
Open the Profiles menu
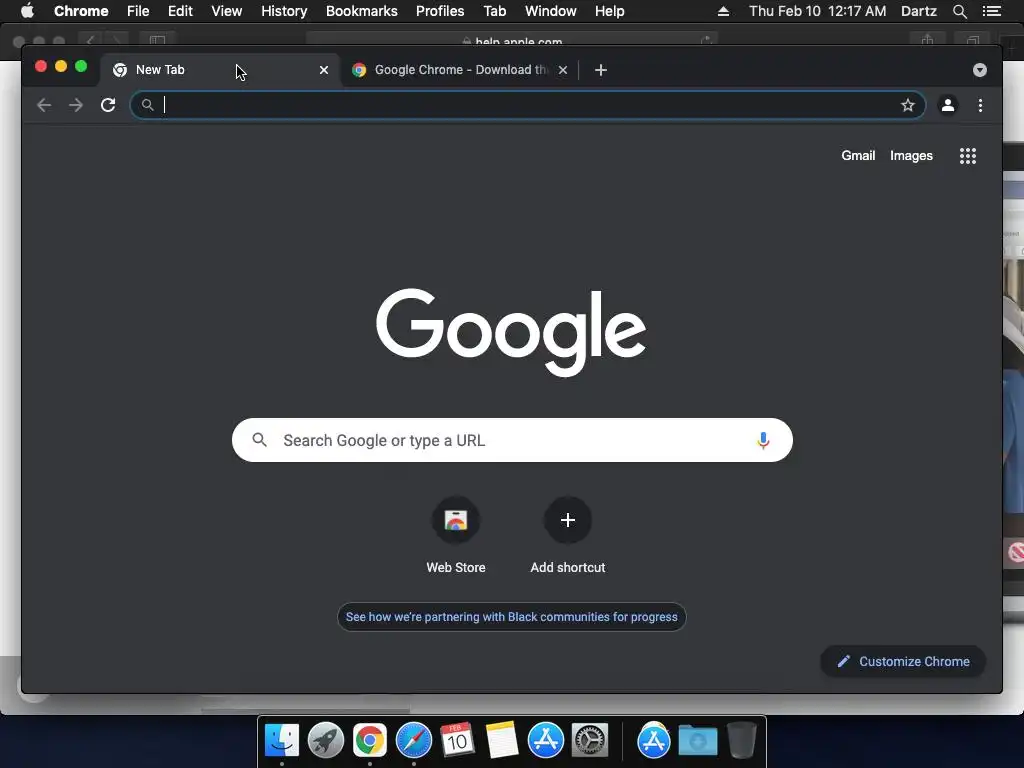point(440,11)
